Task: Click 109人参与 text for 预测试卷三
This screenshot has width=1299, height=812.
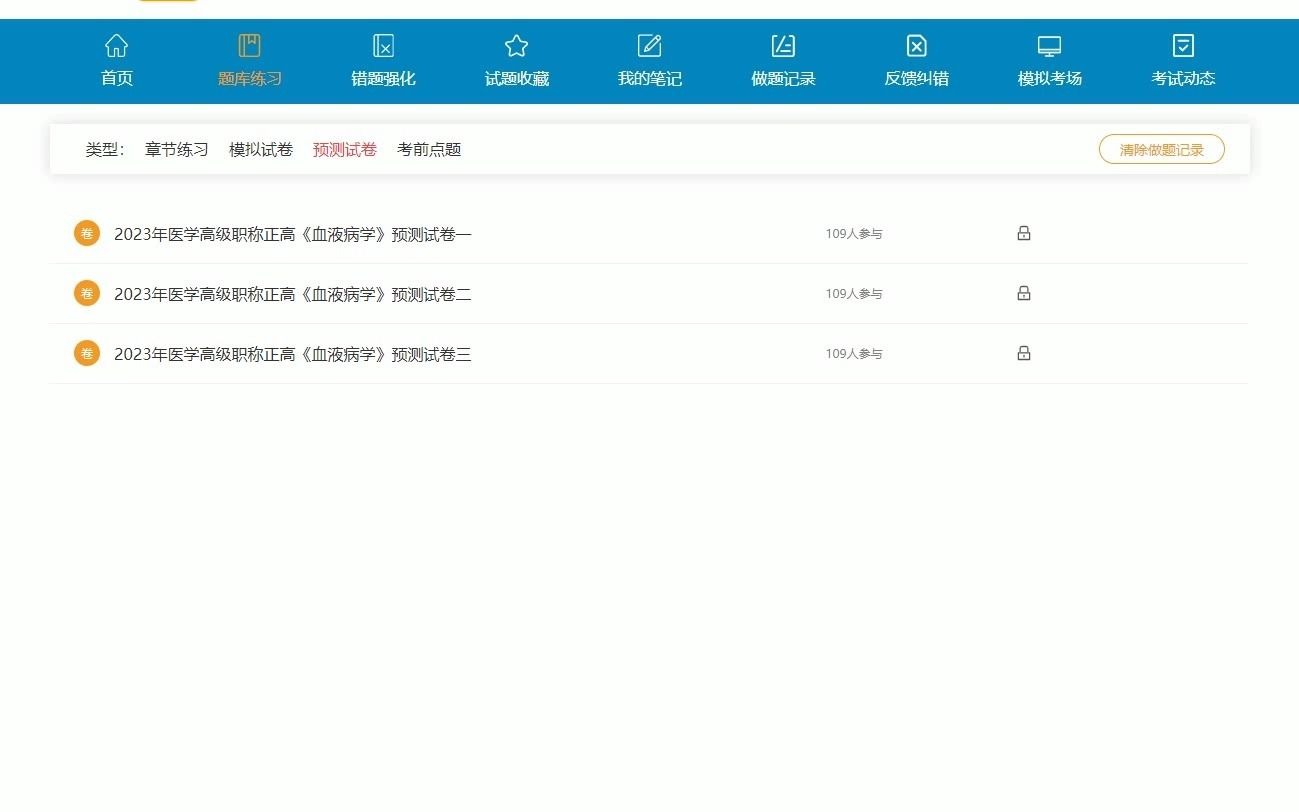Action: point(854,354)
